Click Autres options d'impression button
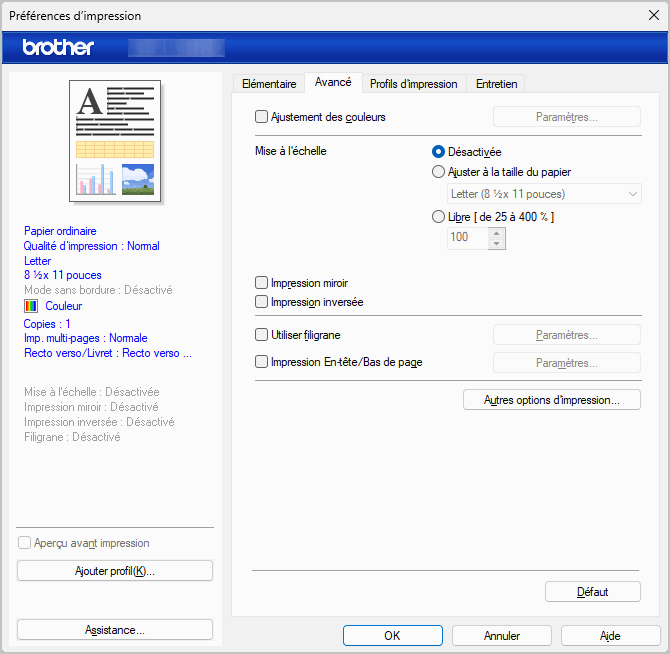Screen dimensions: 670x654 click(552, 400)
